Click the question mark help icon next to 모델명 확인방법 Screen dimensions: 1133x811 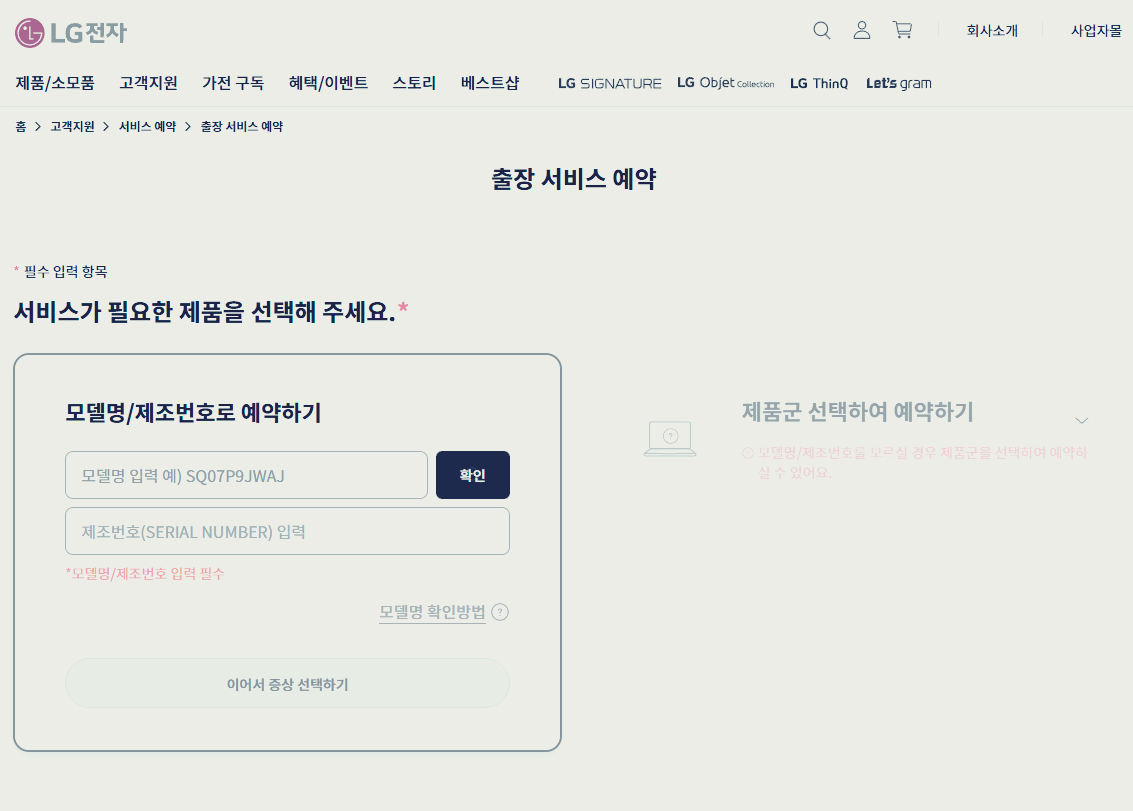click(500, 612)
